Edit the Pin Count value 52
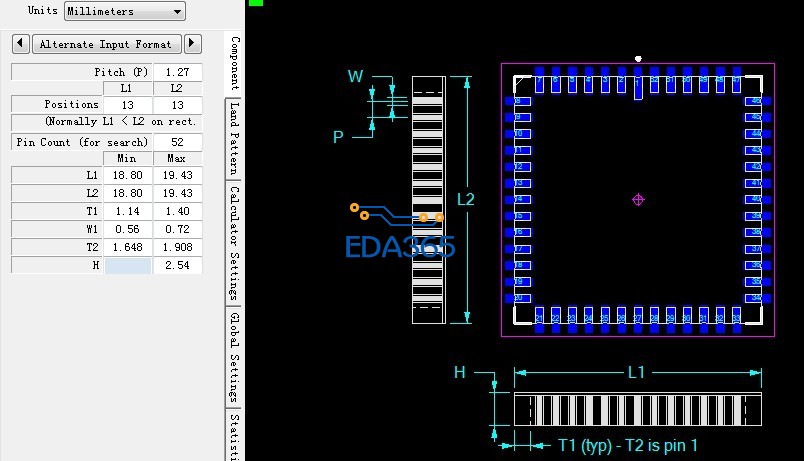The width and height of the screenshot is (804, 461). 177,142
